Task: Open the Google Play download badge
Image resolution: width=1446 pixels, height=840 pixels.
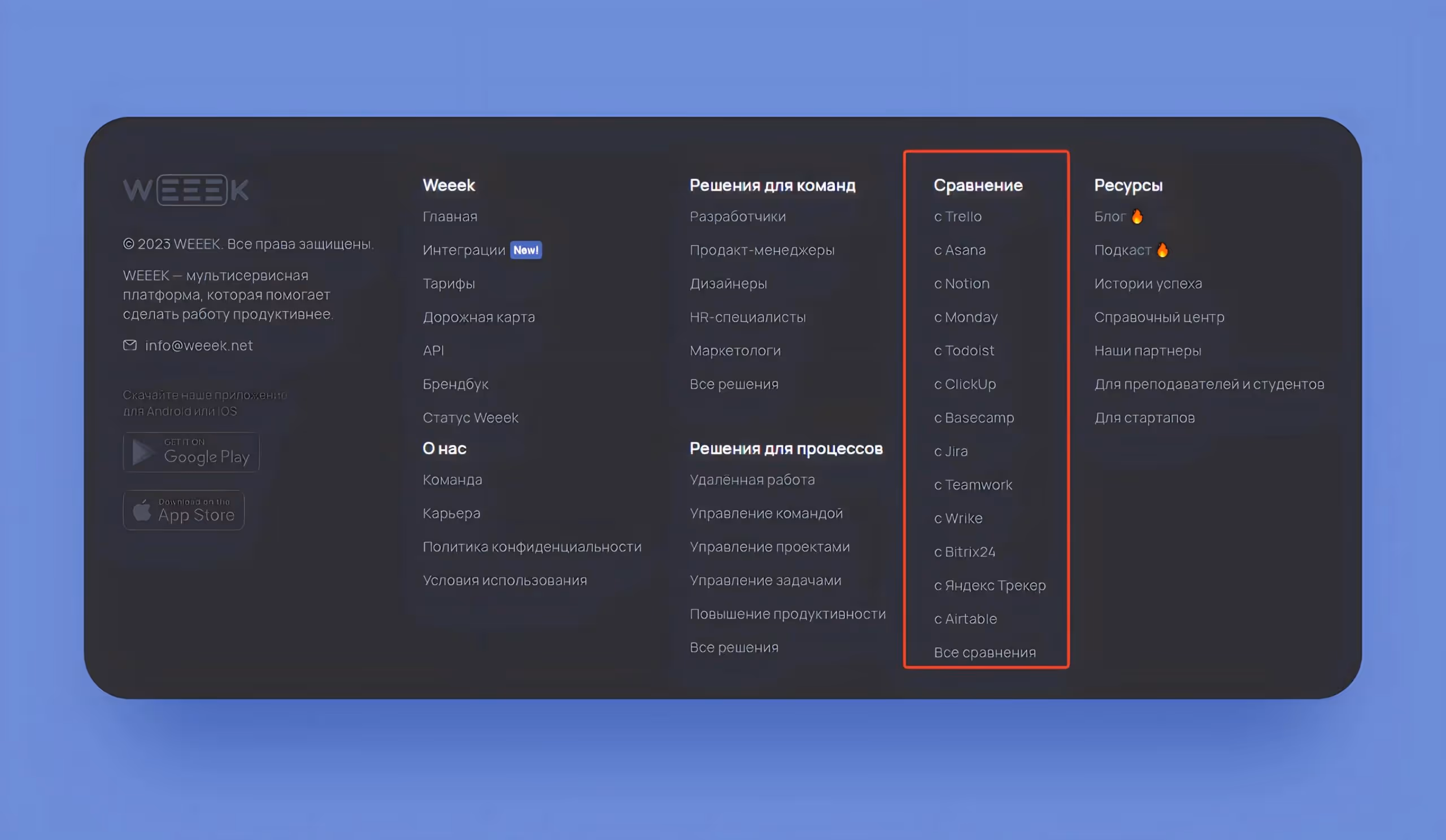Action: pyautogui.click(x=191, y=452)
